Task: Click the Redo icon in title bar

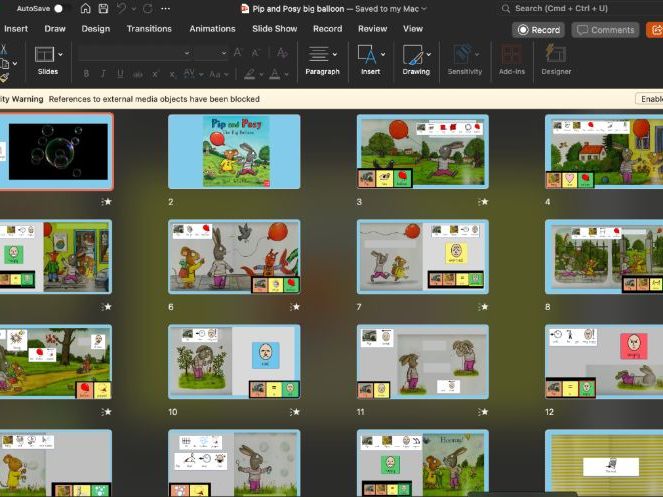Action: (x=148, y=8)
